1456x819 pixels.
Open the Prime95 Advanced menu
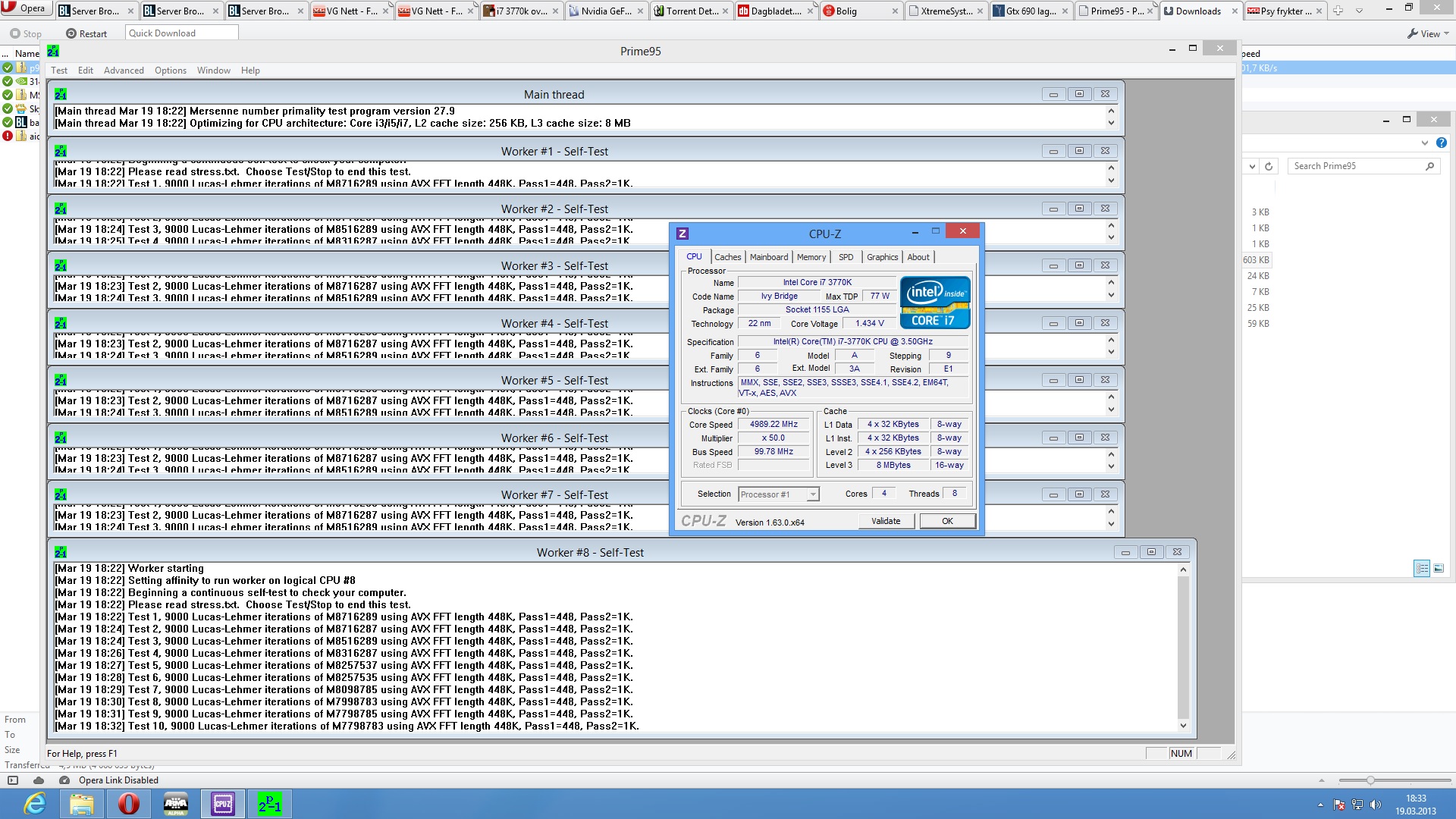[124, 71]
